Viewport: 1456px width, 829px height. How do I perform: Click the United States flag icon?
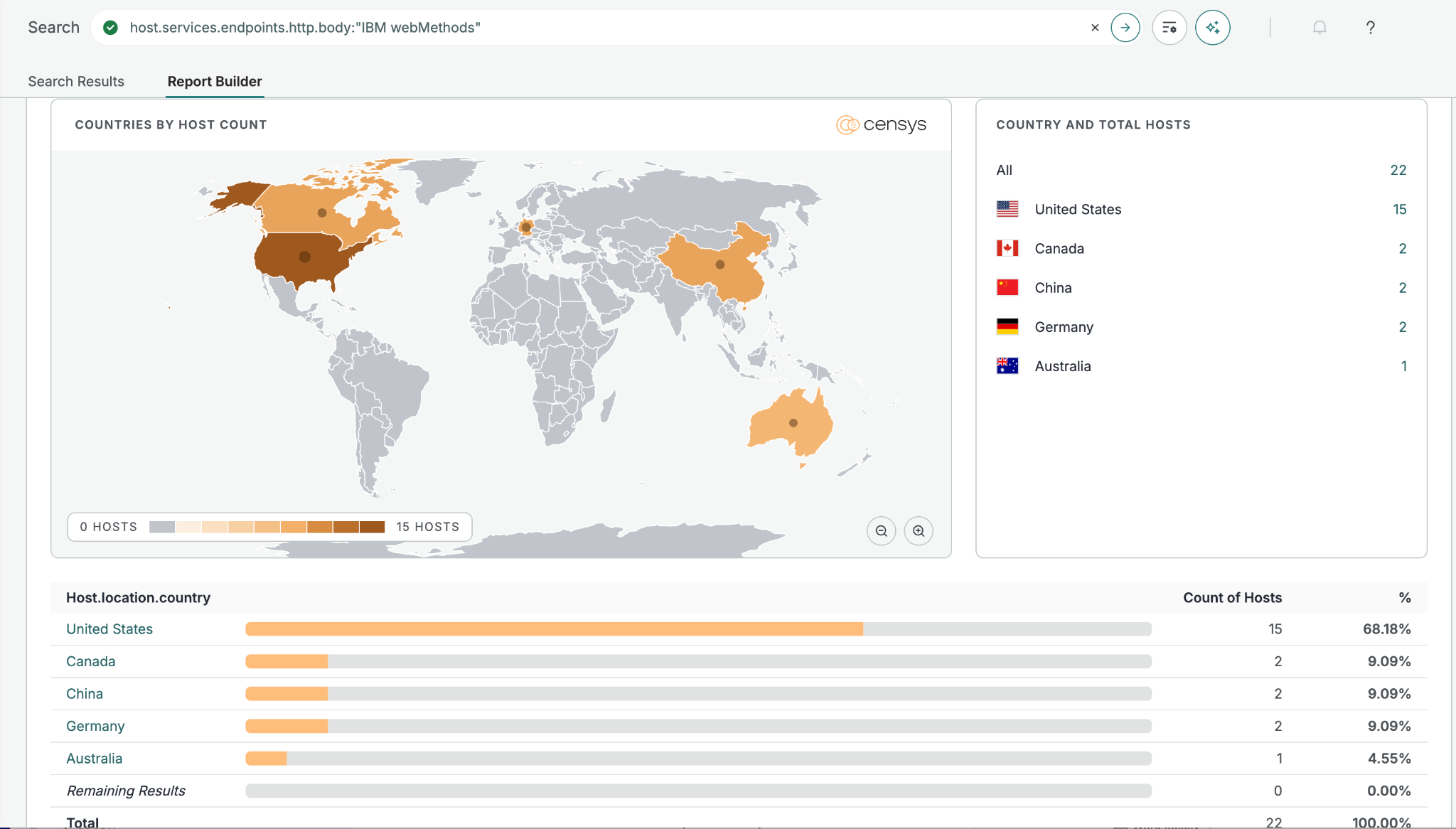[1007, 209]
